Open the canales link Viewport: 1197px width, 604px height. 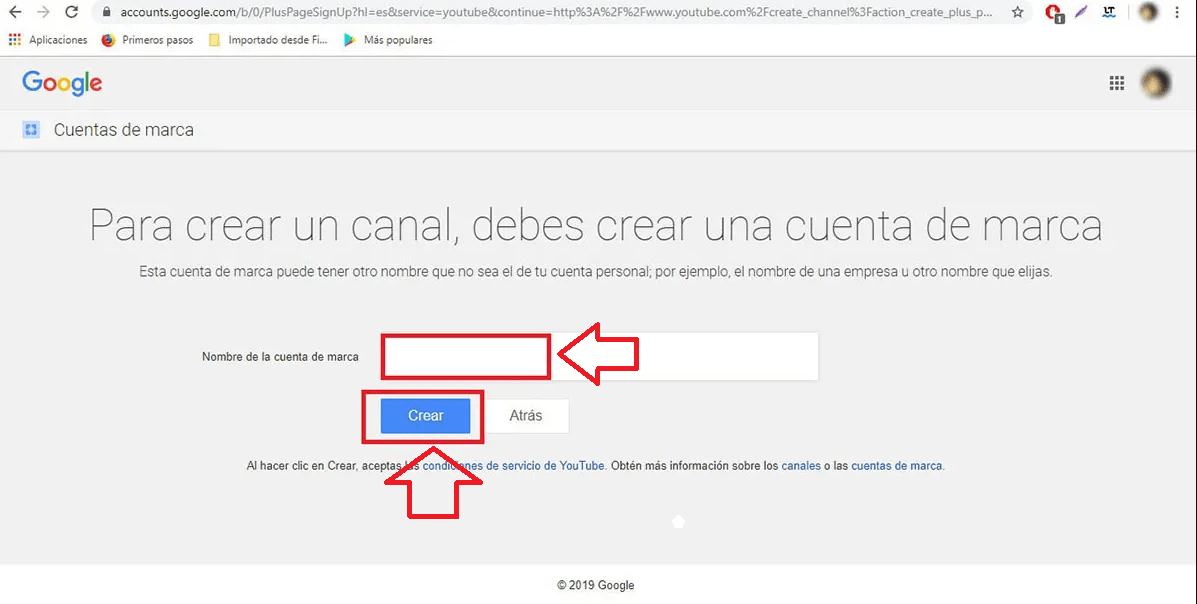(x=801, y=466)
